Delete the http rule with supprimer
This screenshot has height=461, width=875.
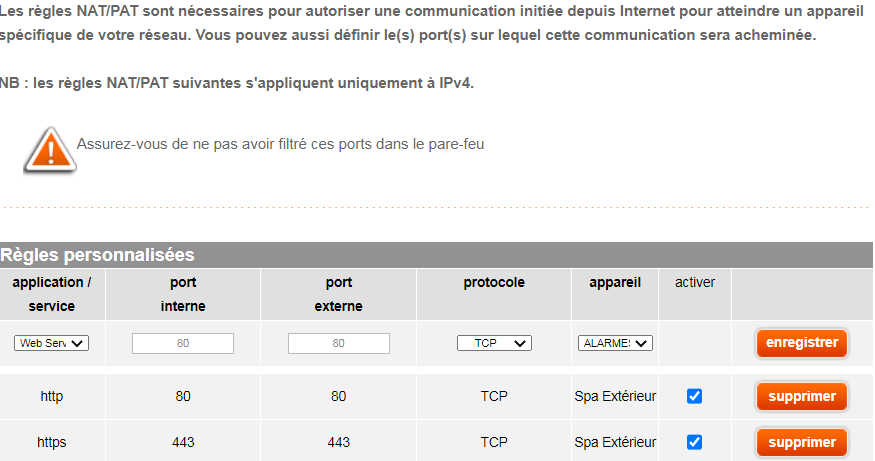[x=802, y=396]
